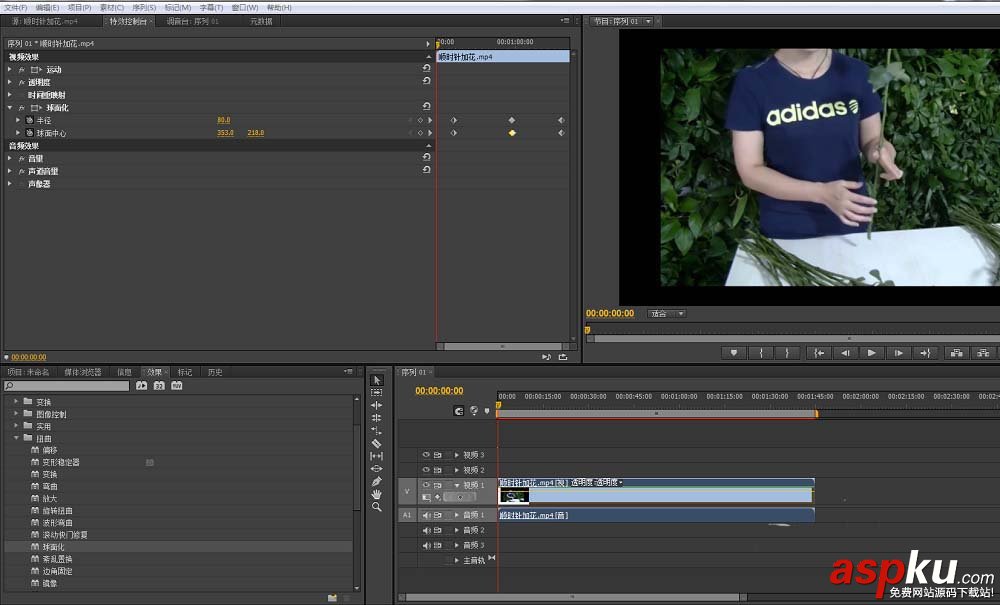Viewport: 1000px width, 605px height.
Task: Open 适合 zoom level dropdown
Action: (666, 314)
